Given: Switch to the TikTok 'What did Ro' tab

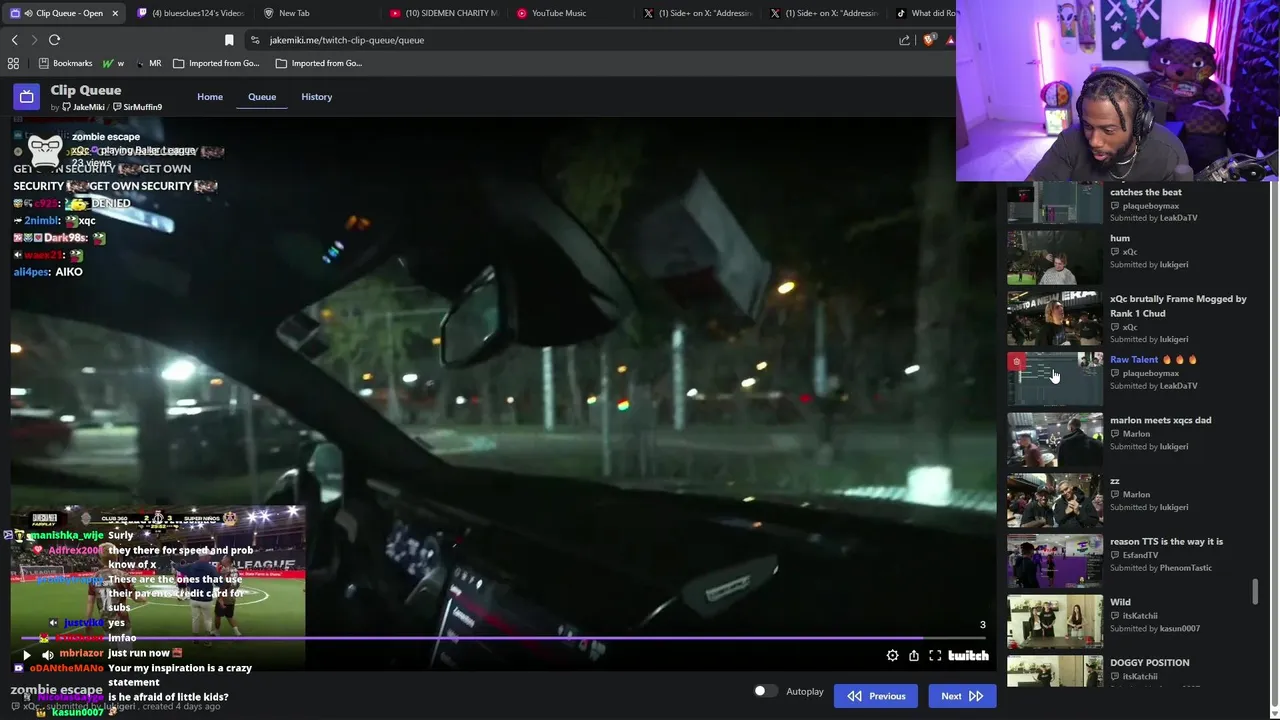Looking at the screenshot, I should (x=923, y=13).
